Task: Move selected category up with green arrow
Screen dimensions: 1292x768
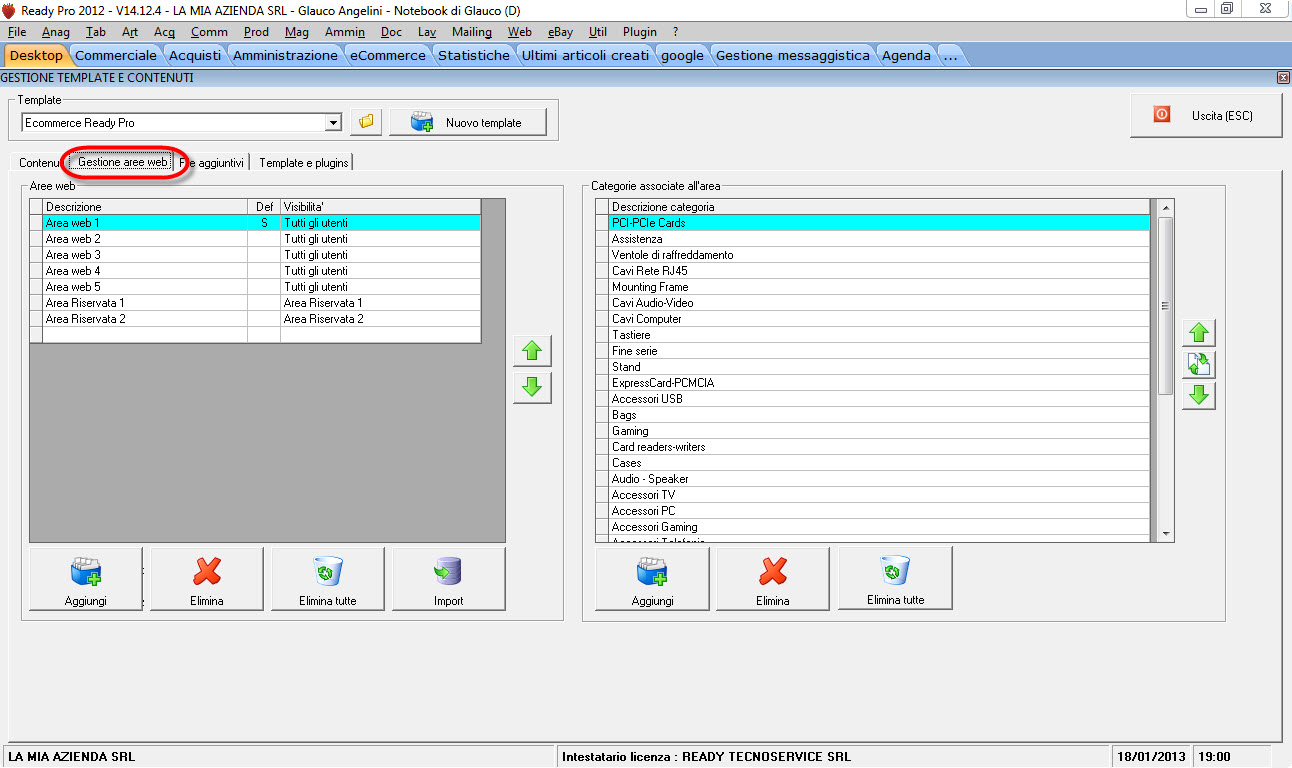Action: [x=1198, y=333]
